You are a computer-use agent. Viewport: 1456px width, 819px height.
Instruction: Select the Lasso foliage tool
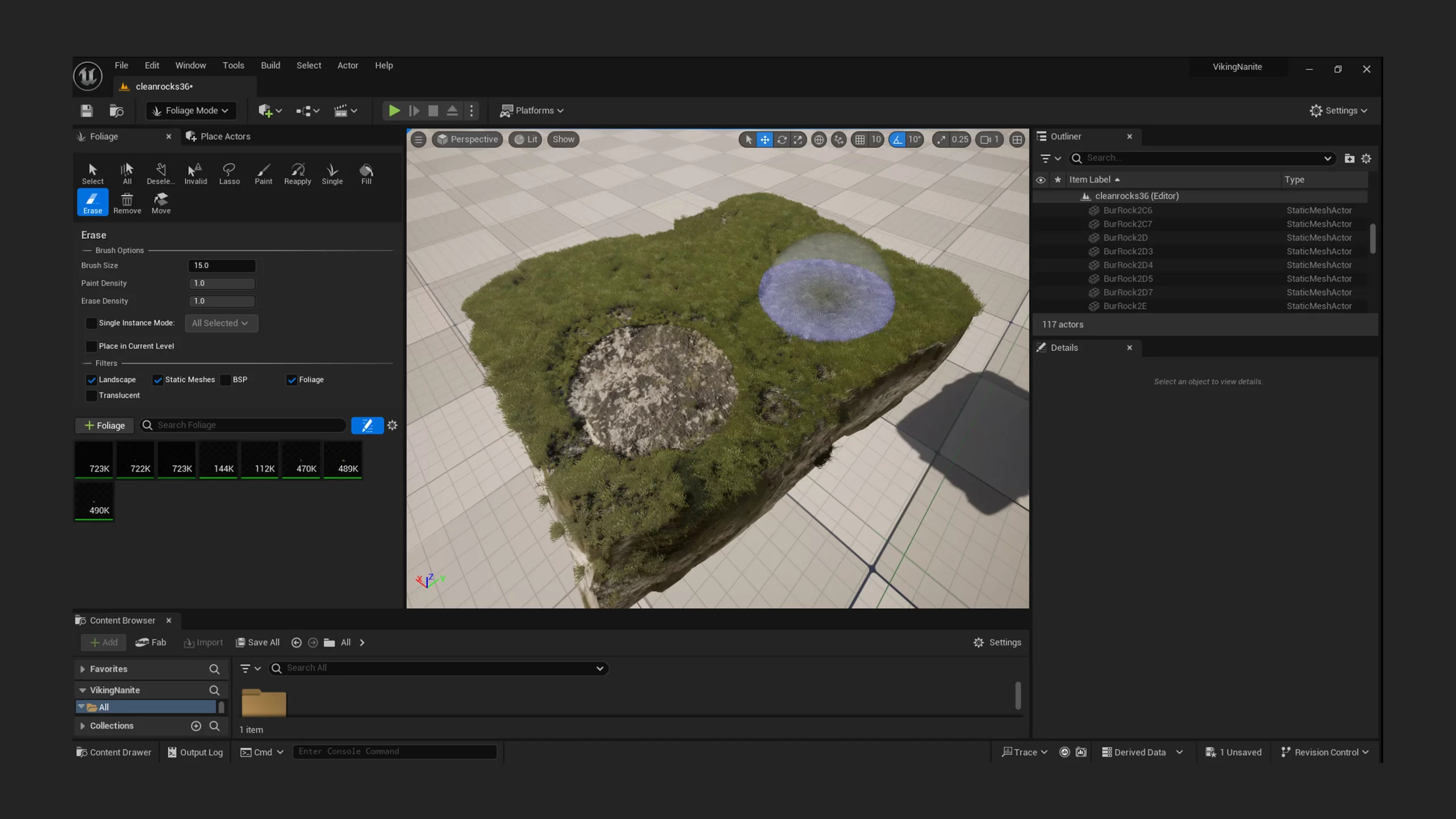coord(229,173)
